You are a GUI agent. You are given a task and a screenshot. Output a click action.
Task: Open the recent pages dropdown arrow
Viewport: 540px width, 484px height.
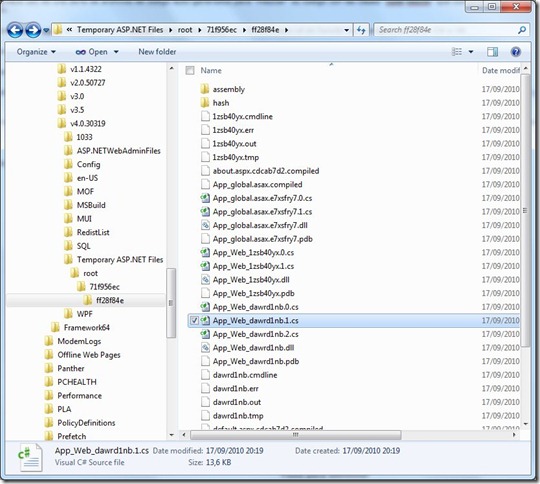46,31
